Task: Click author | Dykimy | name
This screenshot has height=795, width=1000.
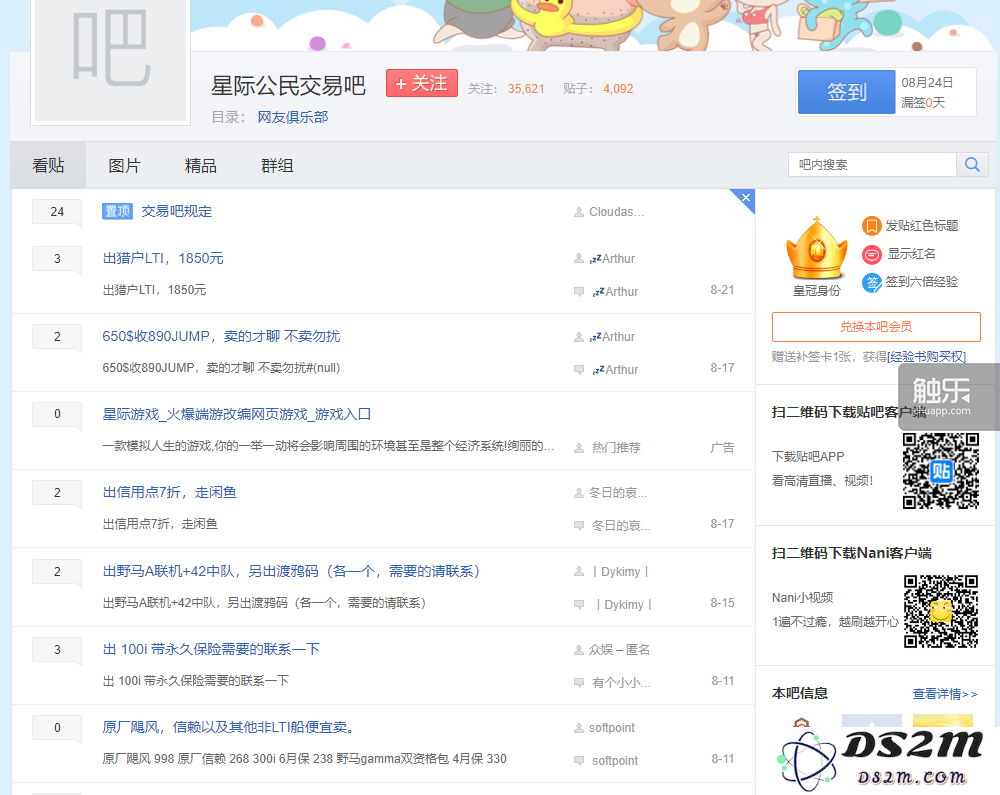Action: pos(621,572)
